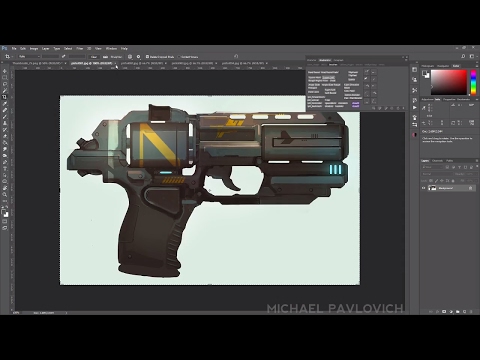Activate the Zoom tool magnifier
Viewport: 480px width, 360px height.
5,194
